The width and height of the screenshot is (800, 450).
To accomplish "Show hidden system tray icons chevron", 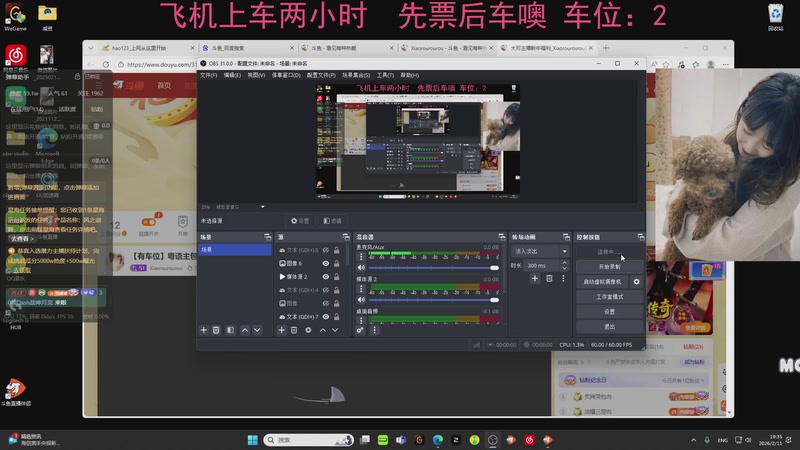I will pos(693,440).
